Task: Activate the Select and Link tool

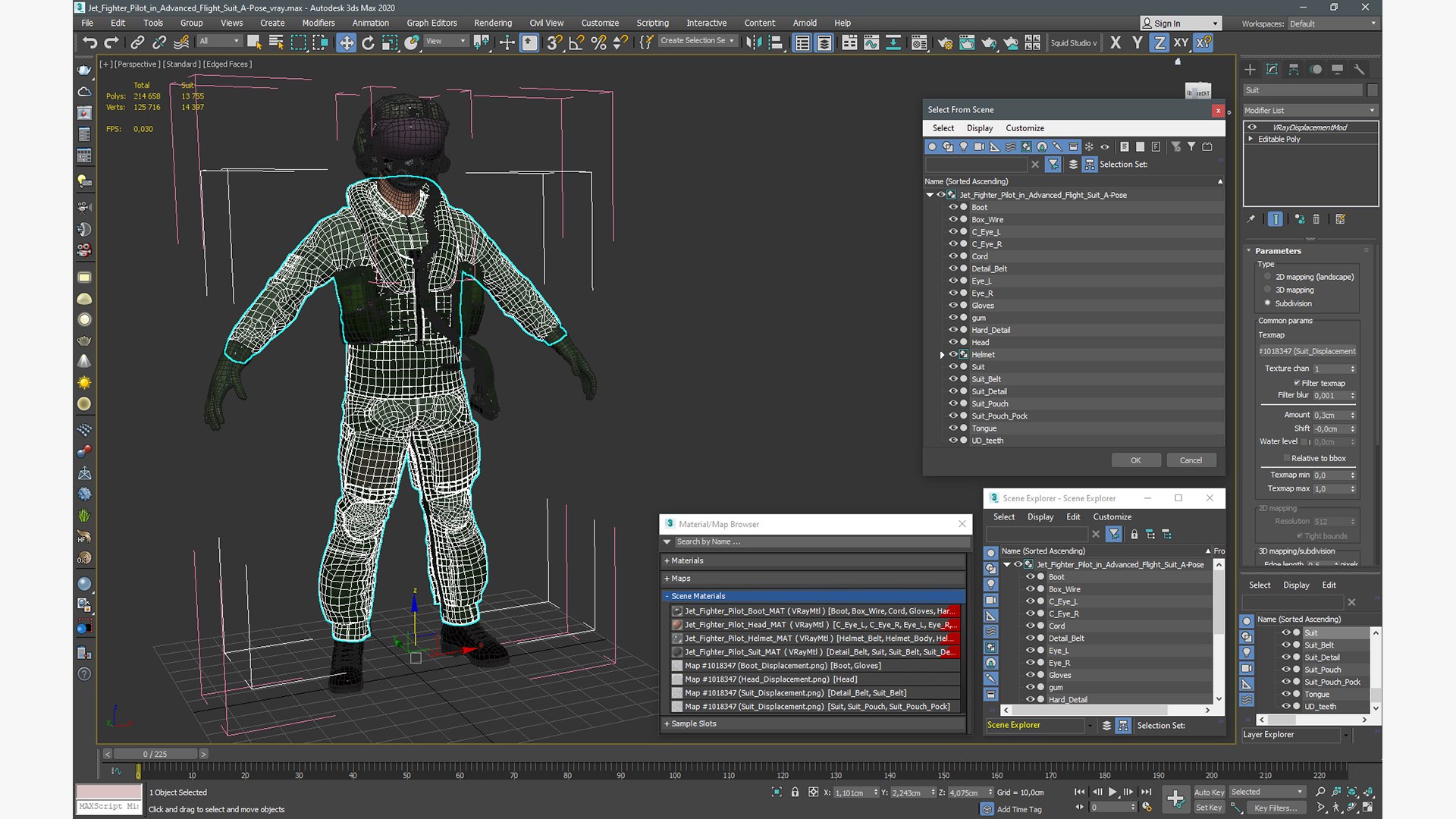Action: pyautogui.click(x=137, y=42)
